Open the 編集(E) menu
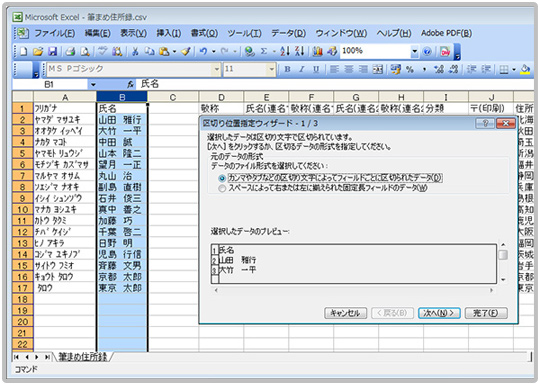This screenshot has height=385, width=540. (97, 33)
